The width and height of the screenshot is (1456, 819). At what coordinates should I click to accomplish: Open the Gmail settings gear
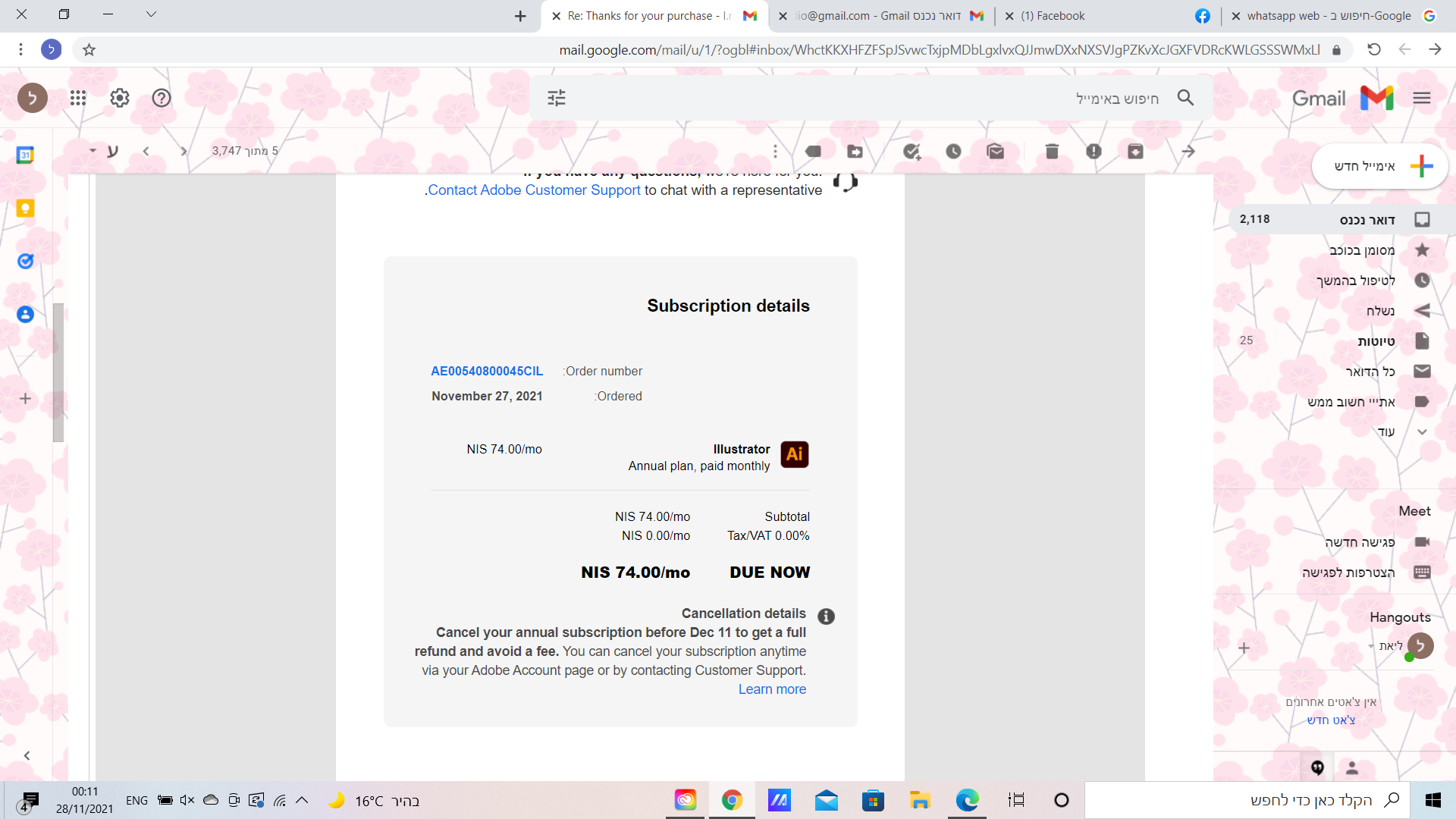pyautogui.click(x=119, y=98)
